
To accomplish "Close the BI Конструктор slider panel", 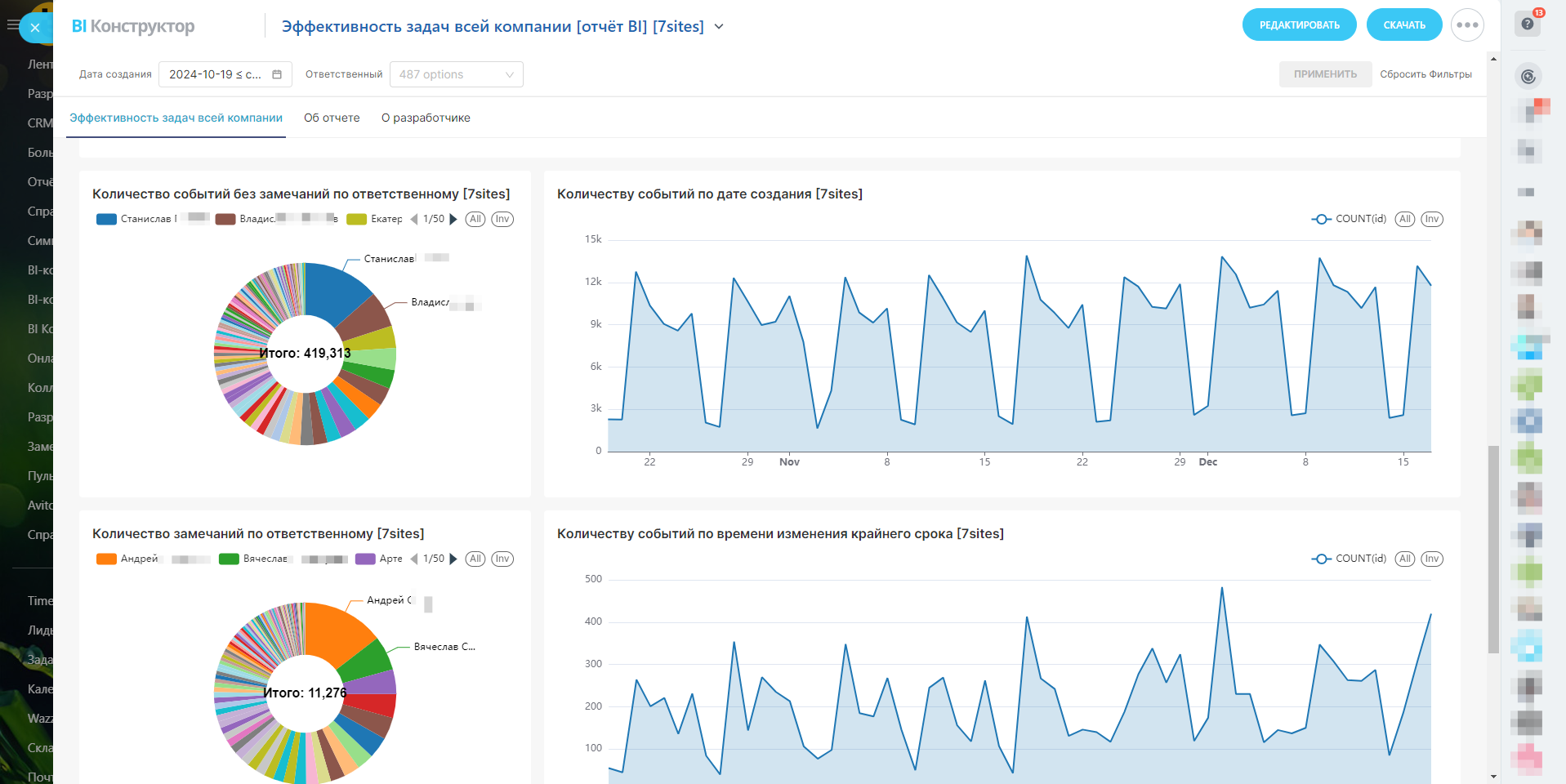I will click(35, 28).
